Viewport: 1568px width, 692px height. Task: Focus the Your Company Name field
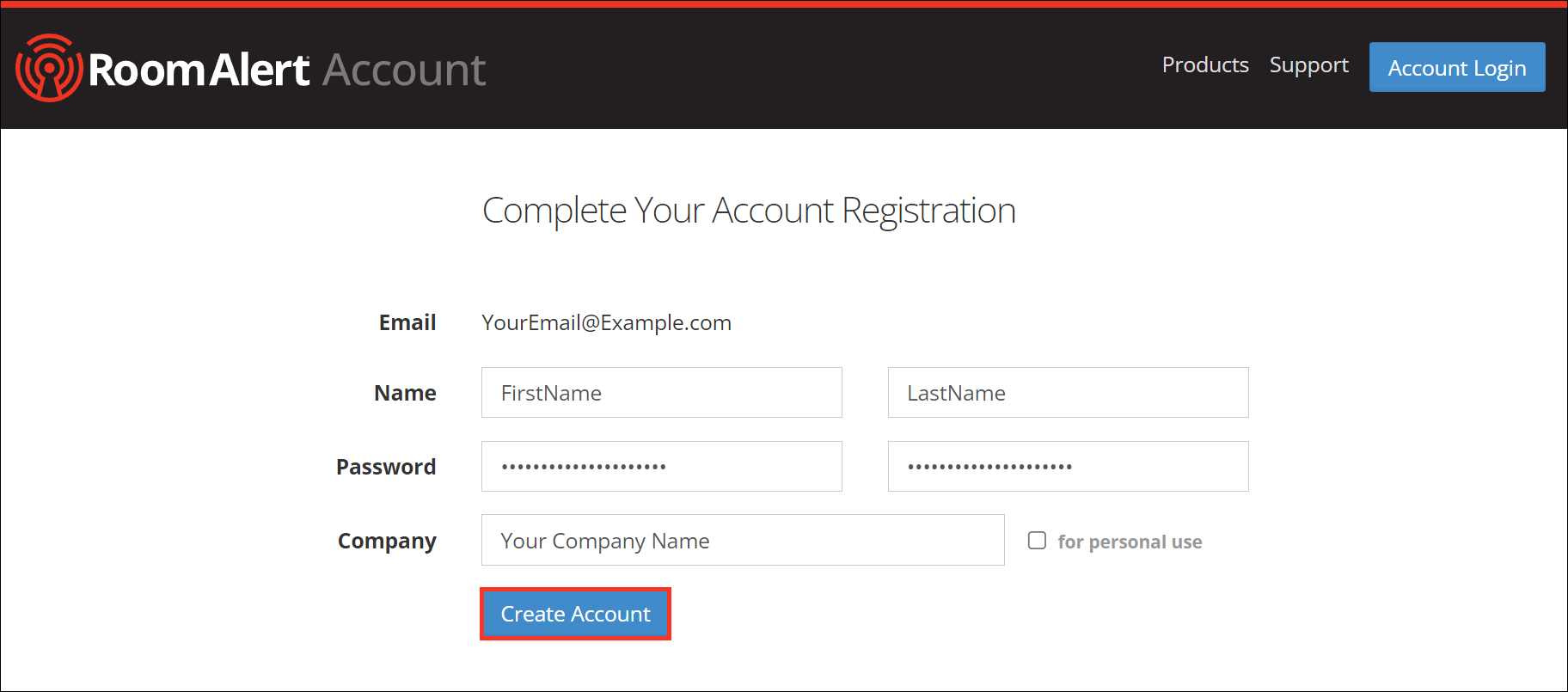[x=742, y=541]
